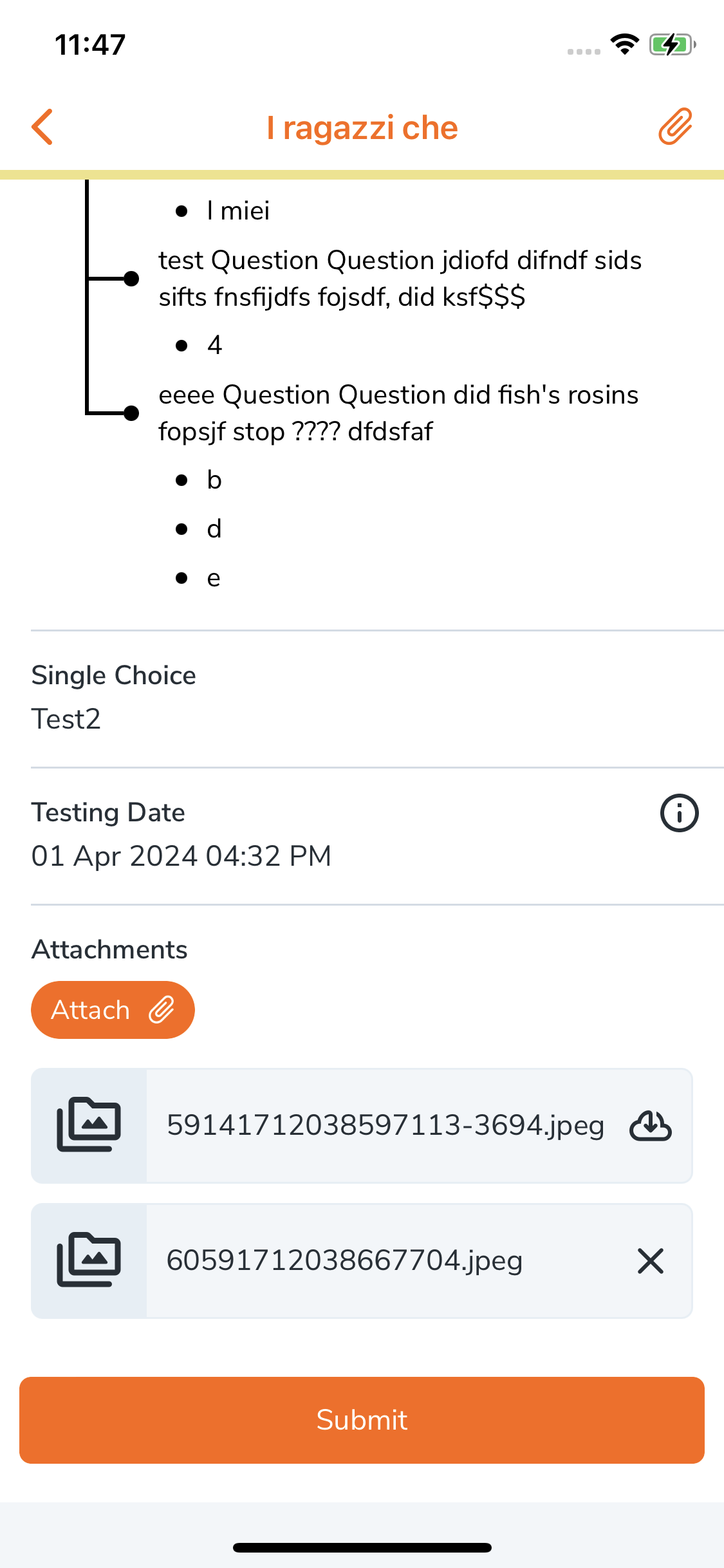This screenshot has width=724, height=1568.
Task: Select tree node starting 'eeee Question Question'
Action: coord(398,413)
